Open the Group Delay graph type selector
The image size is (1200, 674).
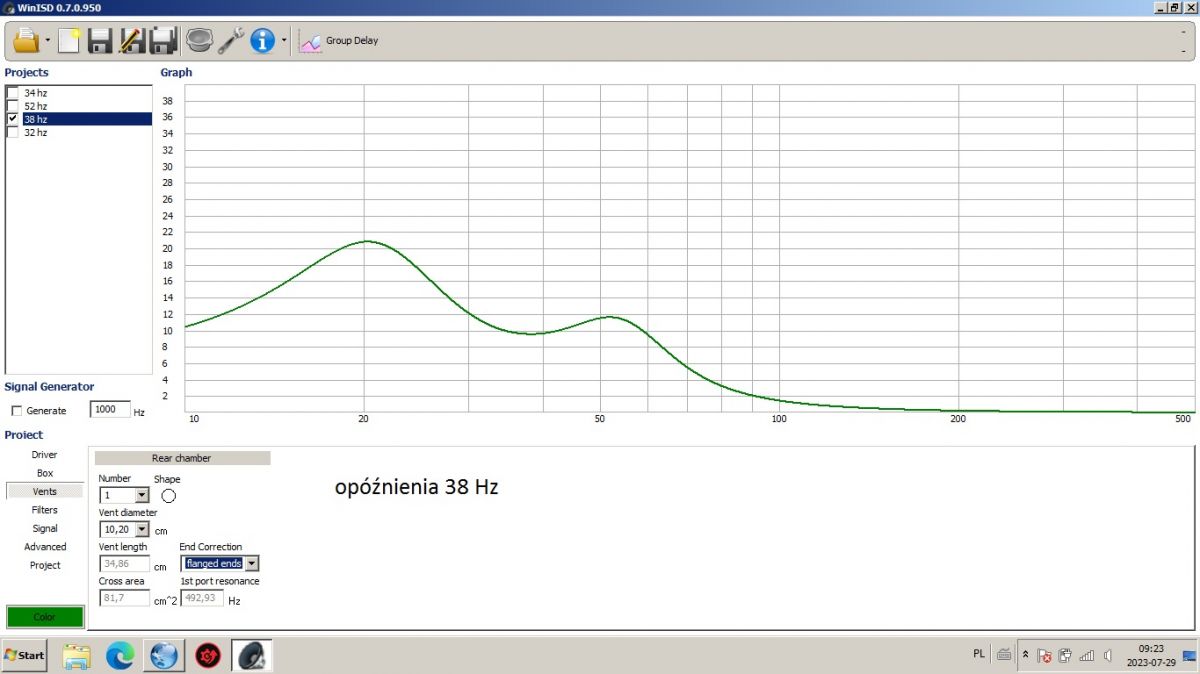click(339, 41)
